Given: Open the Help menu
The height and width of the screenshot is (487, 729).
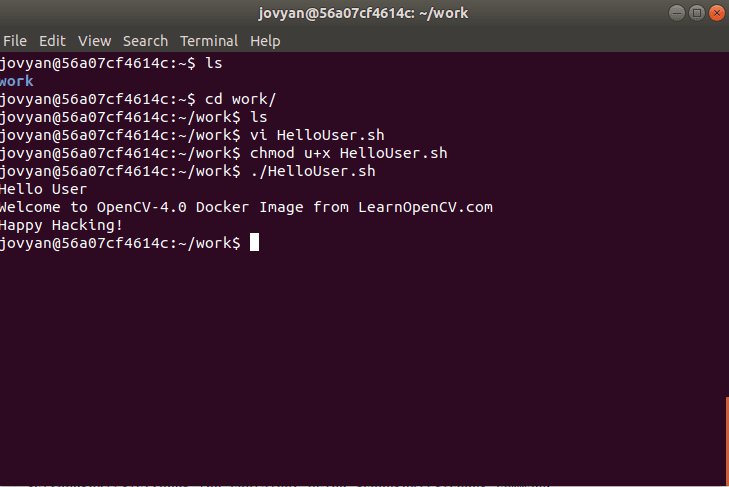Looking at the screenshot, I should point(265,41).
